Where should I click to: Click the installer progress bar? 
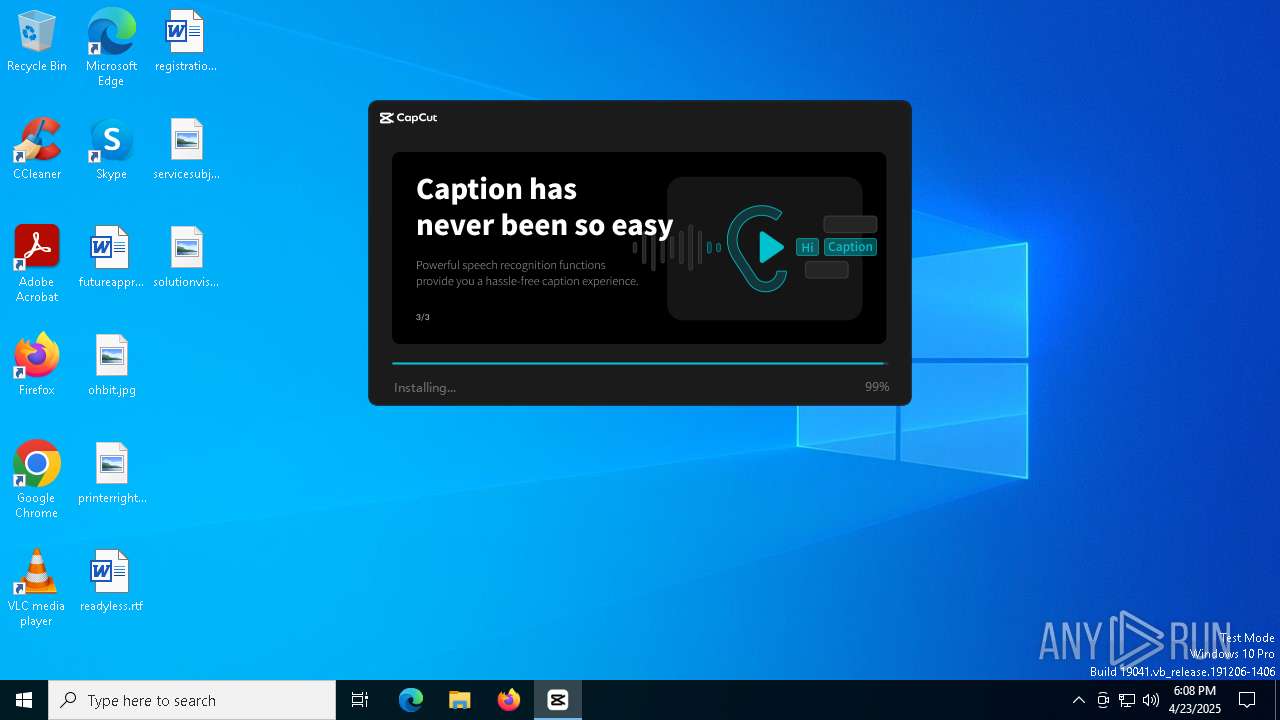(x=639, y=363)
